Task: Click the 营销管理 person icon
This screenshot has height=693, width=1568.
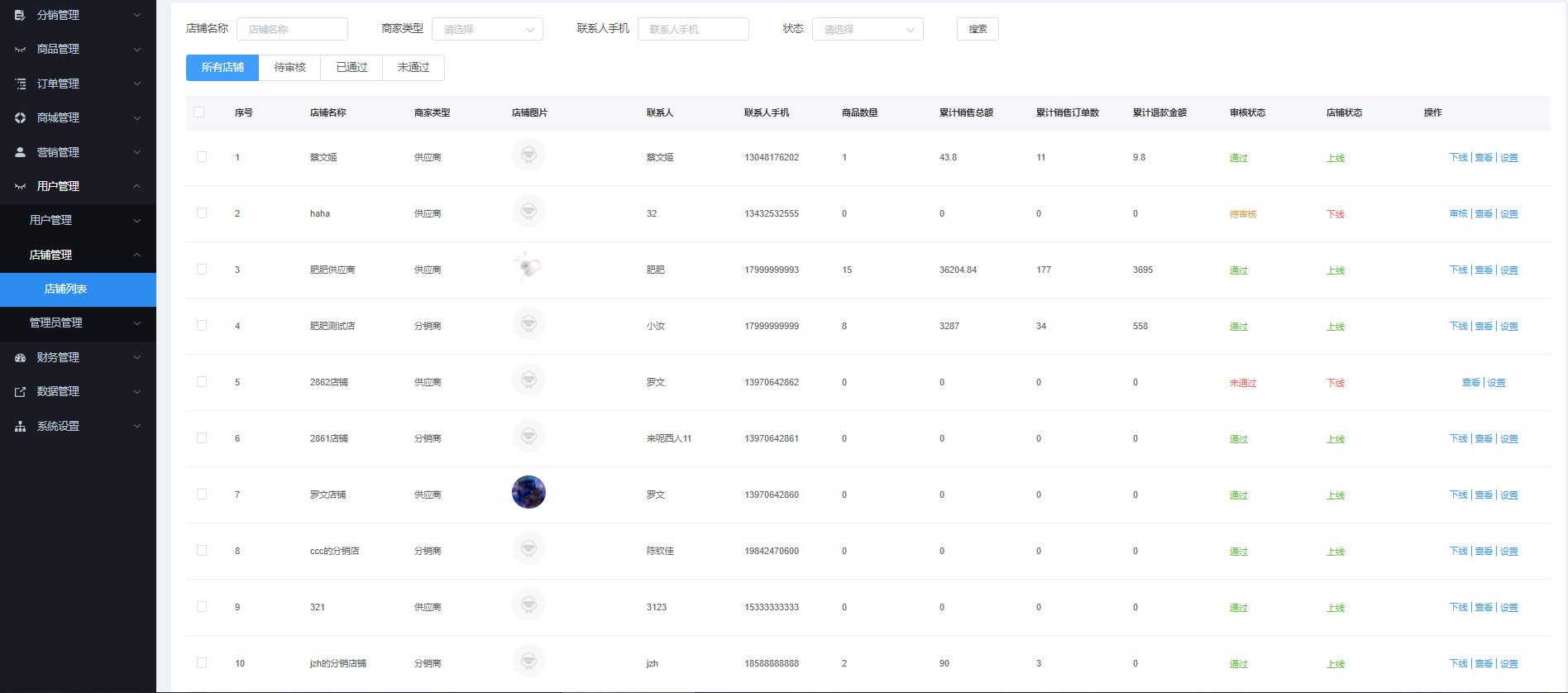Action: coord(20,152)
